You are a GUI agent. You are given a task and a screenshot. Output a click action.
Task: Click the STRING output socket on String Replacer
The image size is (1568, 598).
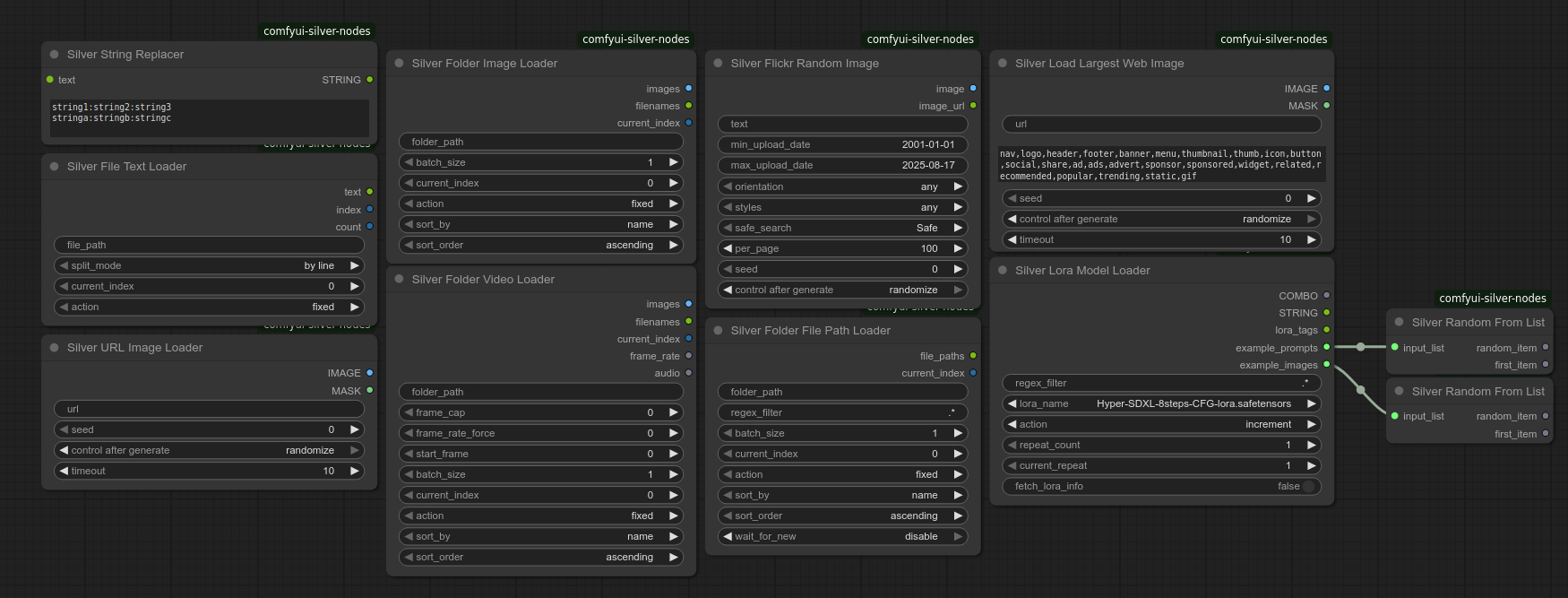(369, 80)
